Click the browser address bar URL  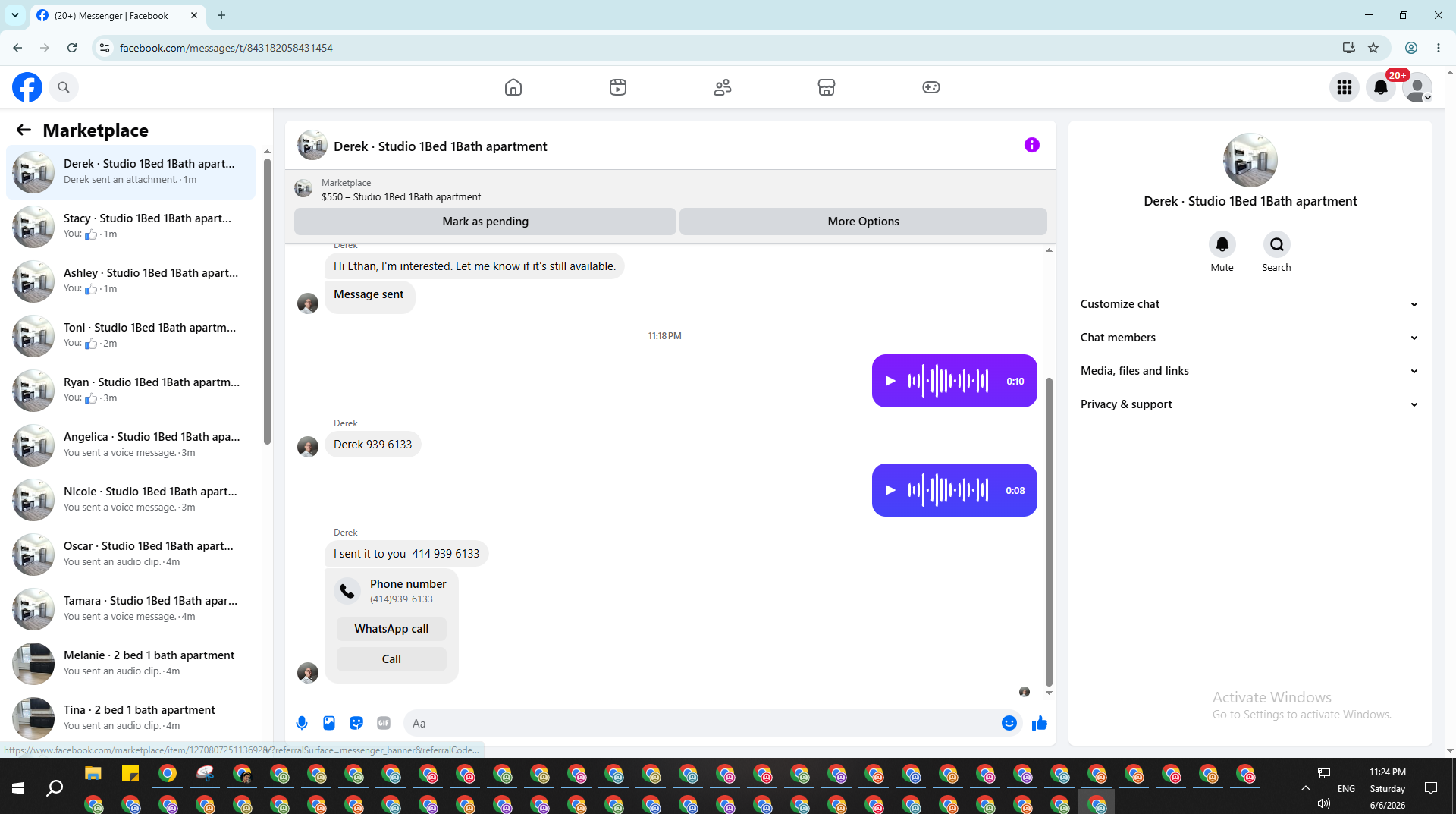pos(226,48)
